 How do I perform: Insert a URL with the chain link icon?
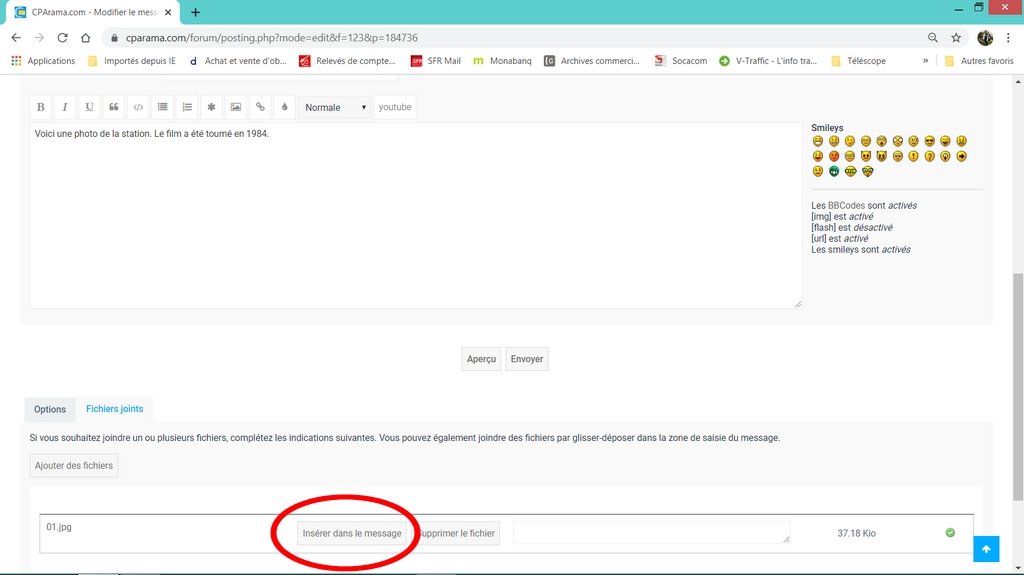(260, 107)
